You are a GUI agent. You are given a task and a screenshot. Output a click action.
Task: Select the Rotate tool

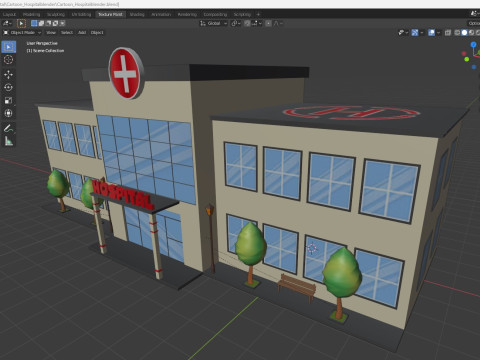(x=8, y=87)
